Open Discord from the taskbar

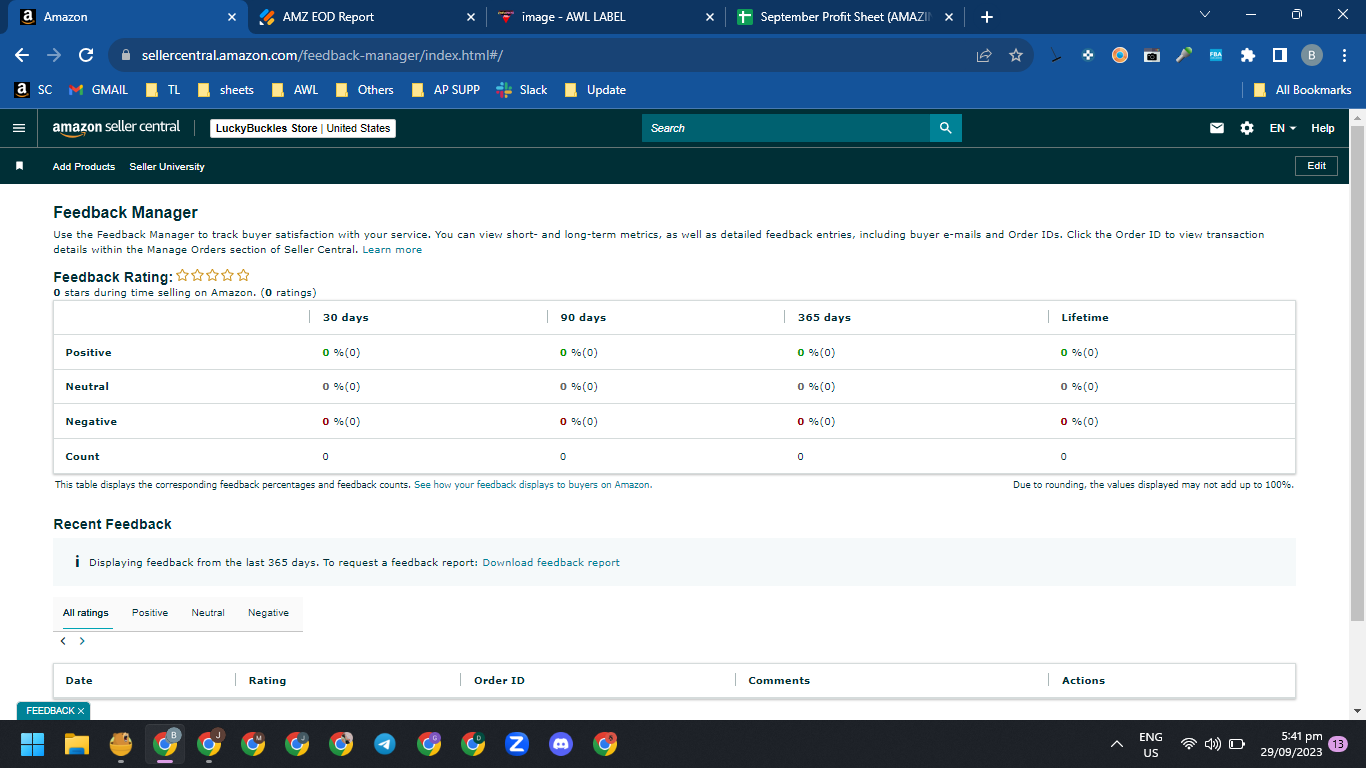(x=561, y=744)
